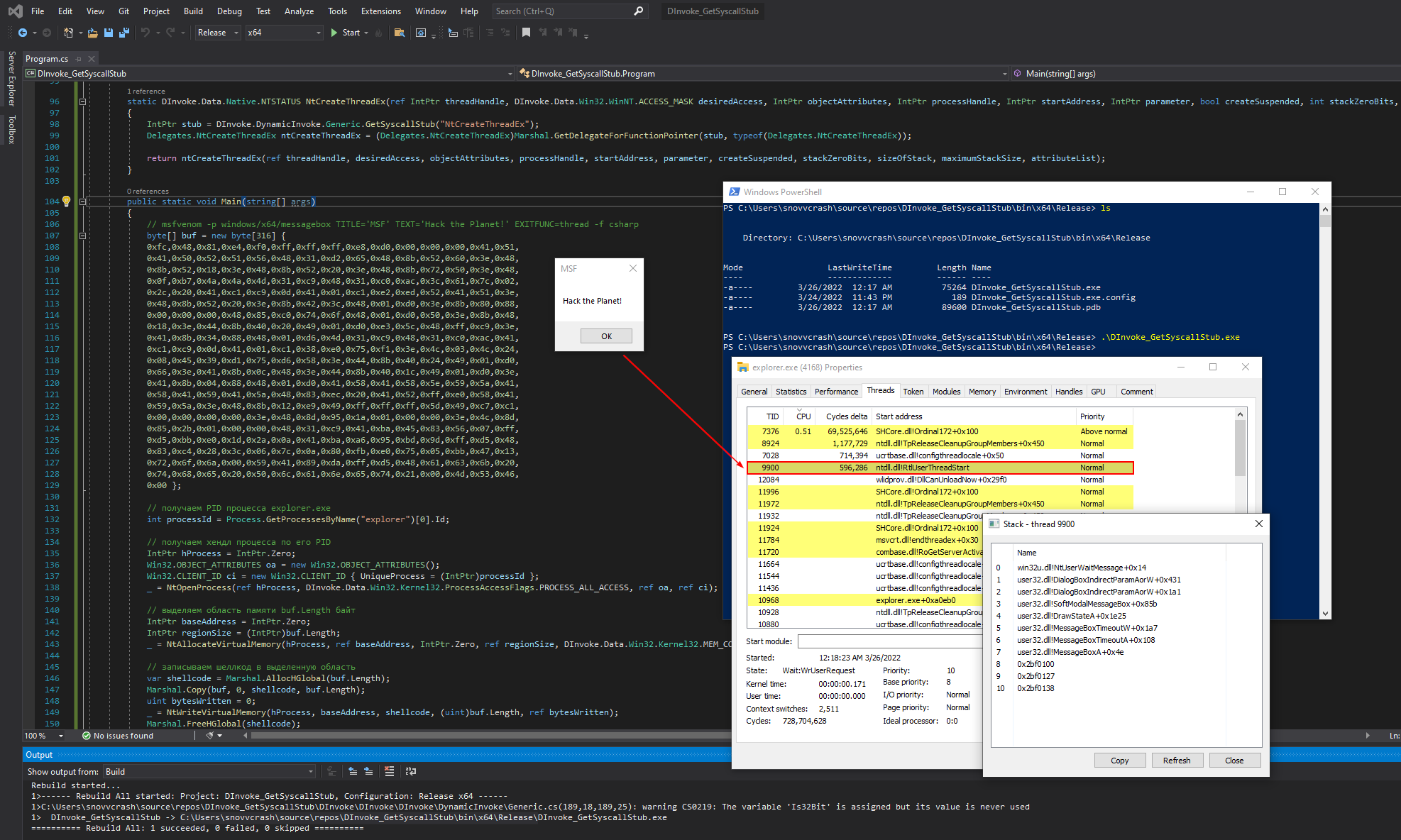Click the Save All toolbar icon
The width and height of the screenshot is (1401, 840).
point(124,33)
